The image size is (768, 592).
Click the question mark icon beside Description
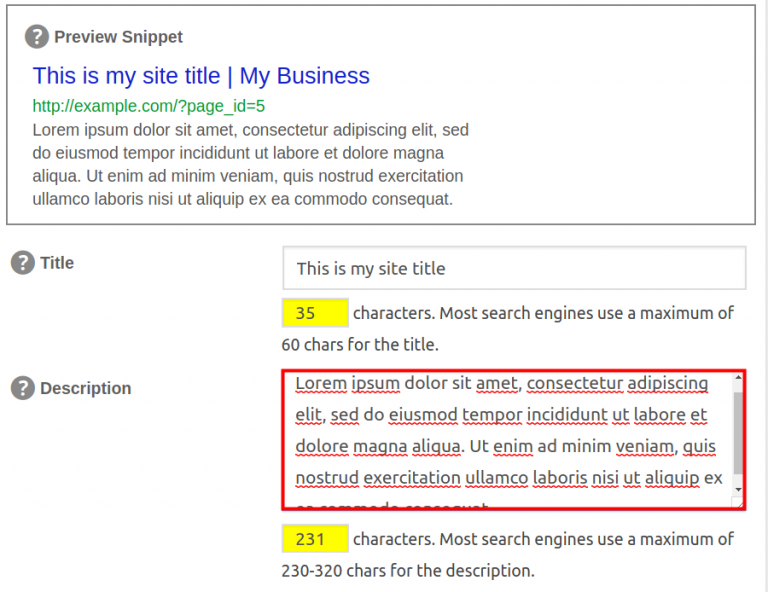tap(22, 388)
